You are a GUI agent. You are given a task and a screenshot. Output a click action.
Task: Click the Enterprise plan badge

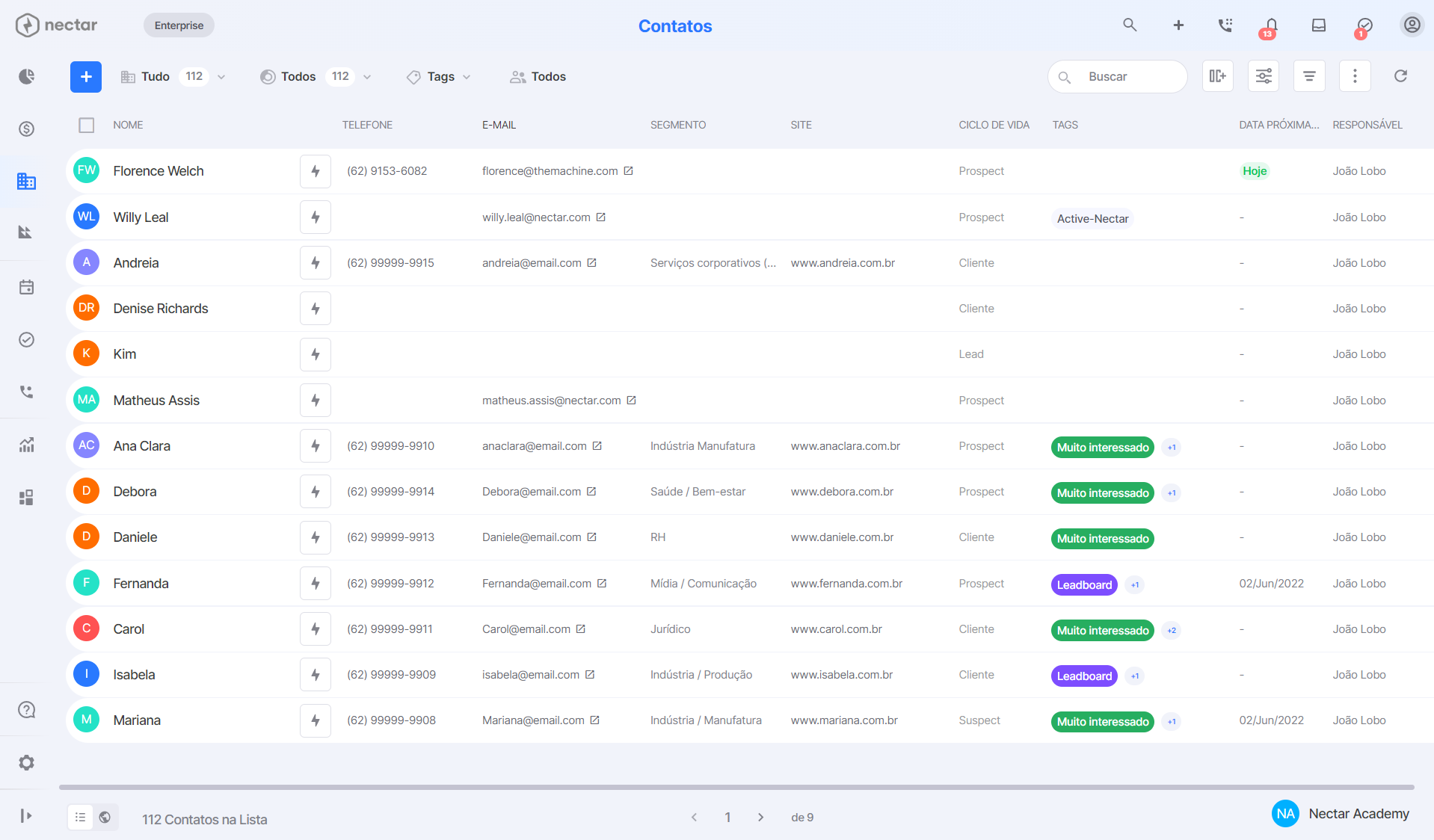pyautogui.click(x=179, y=25)
